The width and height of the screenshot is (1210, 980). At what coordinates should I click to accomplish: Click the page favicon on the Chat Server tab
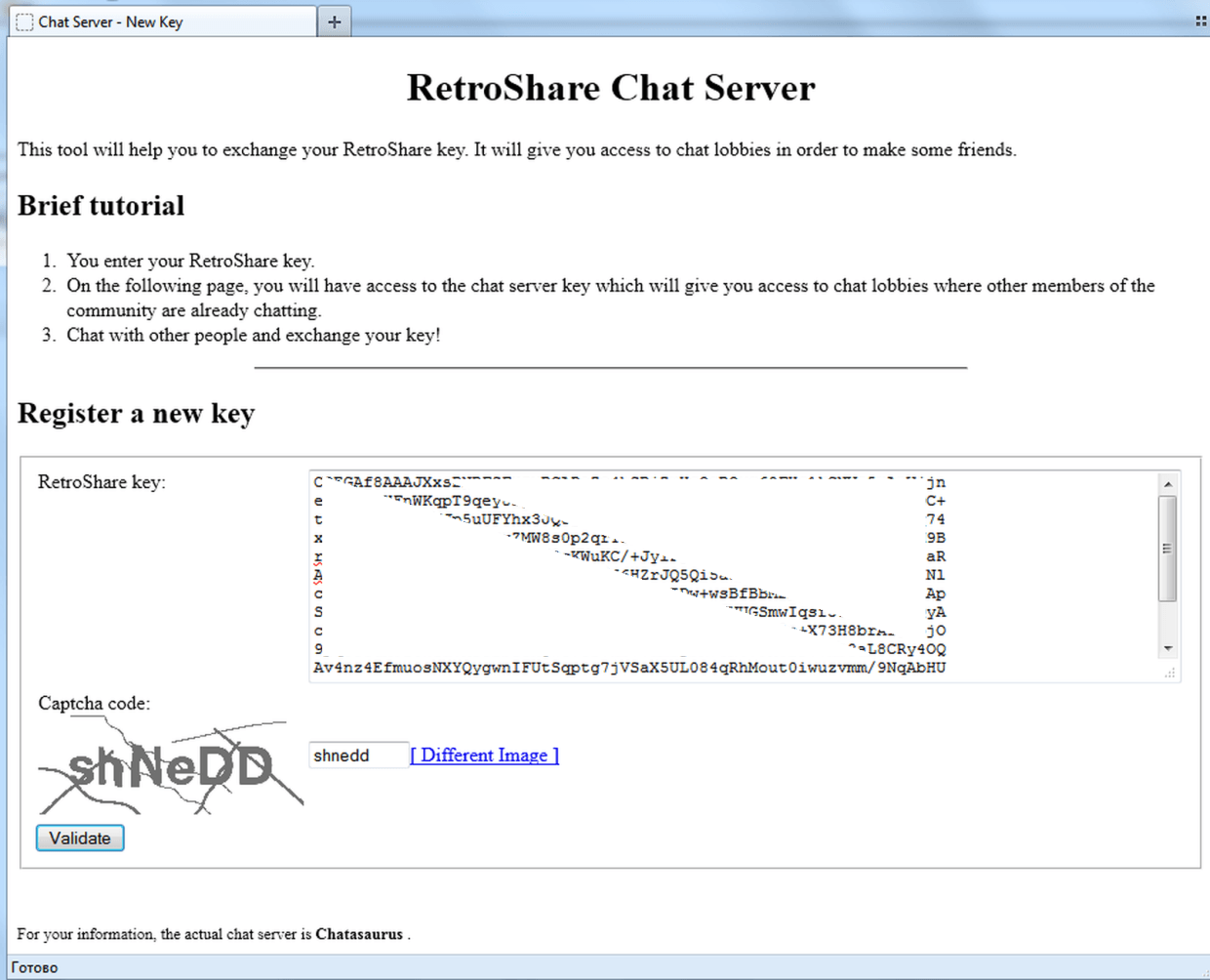point(24,21)
